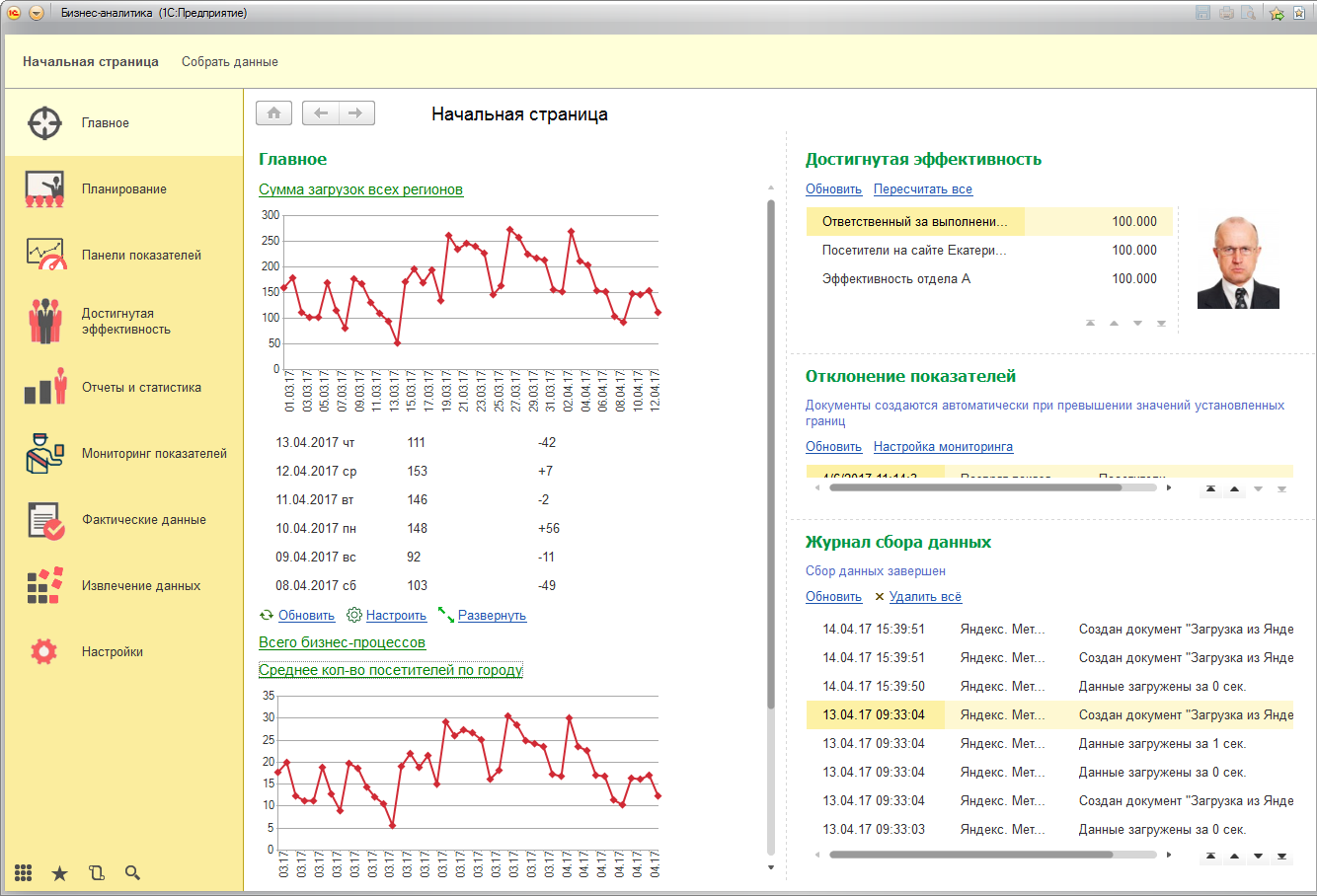Click the search magnifier icon in the bottom bar
Viewport: 1317px width, 896px height.
click(132, 872)
